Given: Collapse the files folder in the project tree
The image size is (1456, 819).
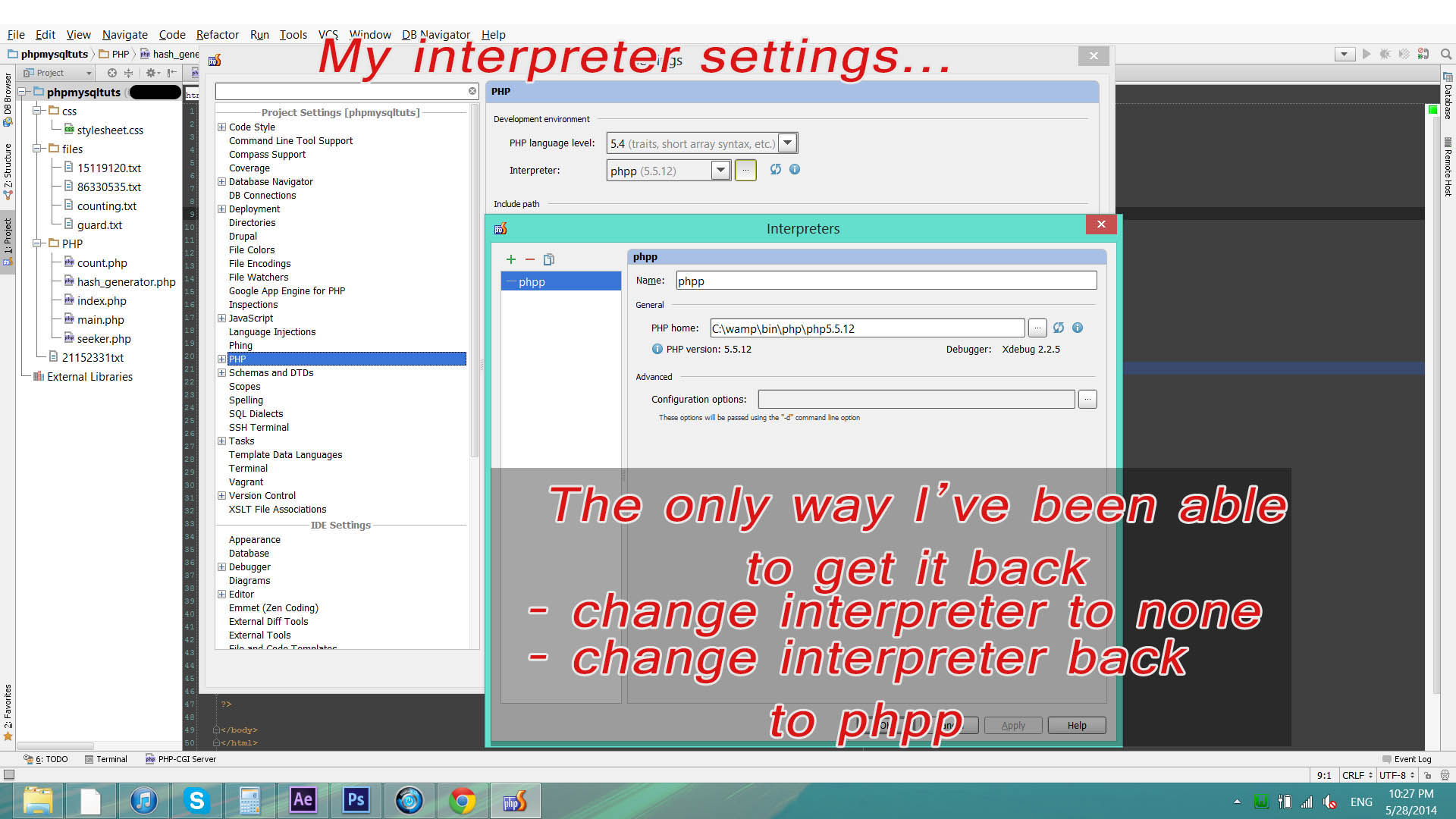Looking at the screenshot, I should 36,149.
